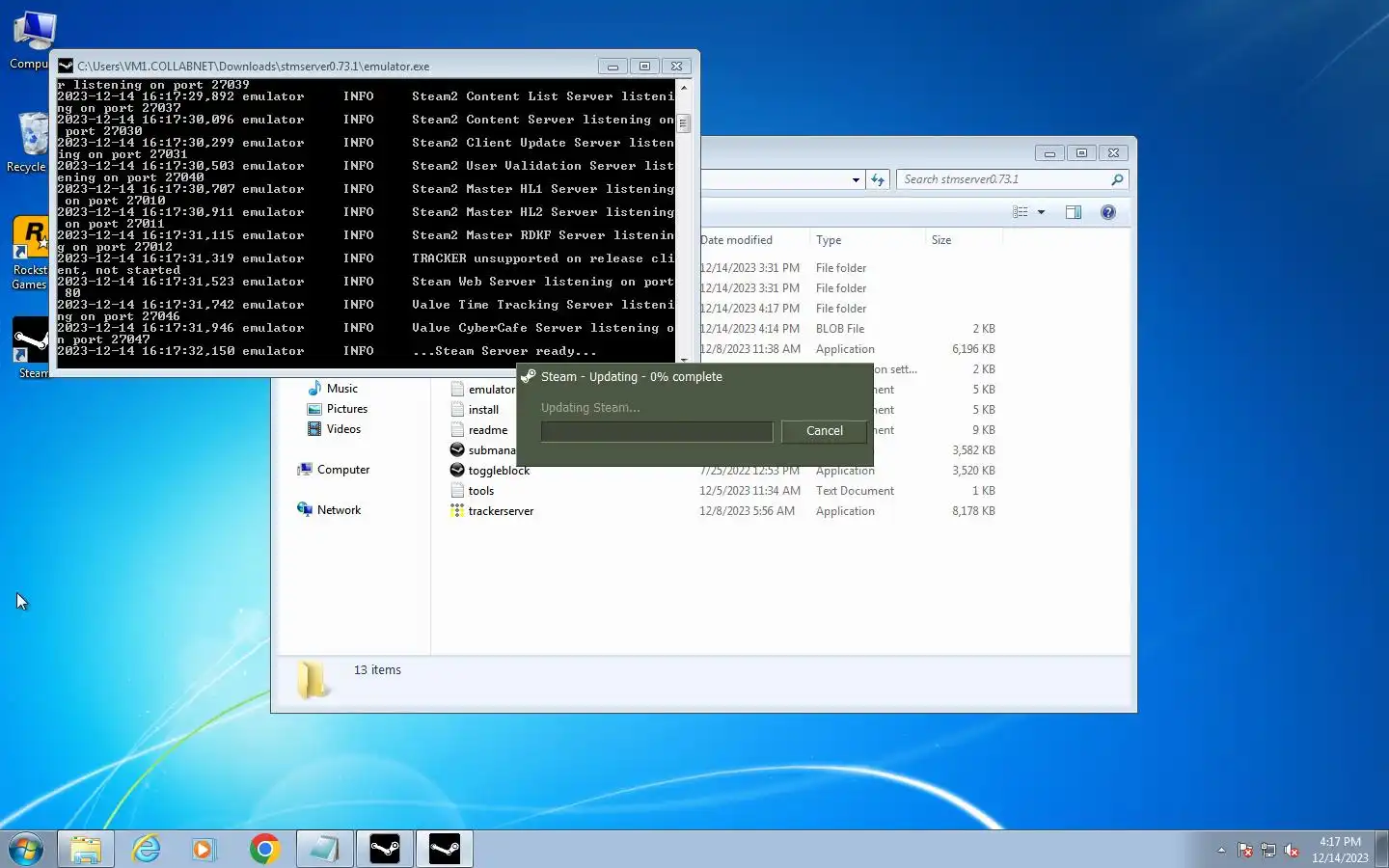Viewport: 1389px width, 868px height.
Task: Click the trackerserver file icon
Action: (457, 511)
